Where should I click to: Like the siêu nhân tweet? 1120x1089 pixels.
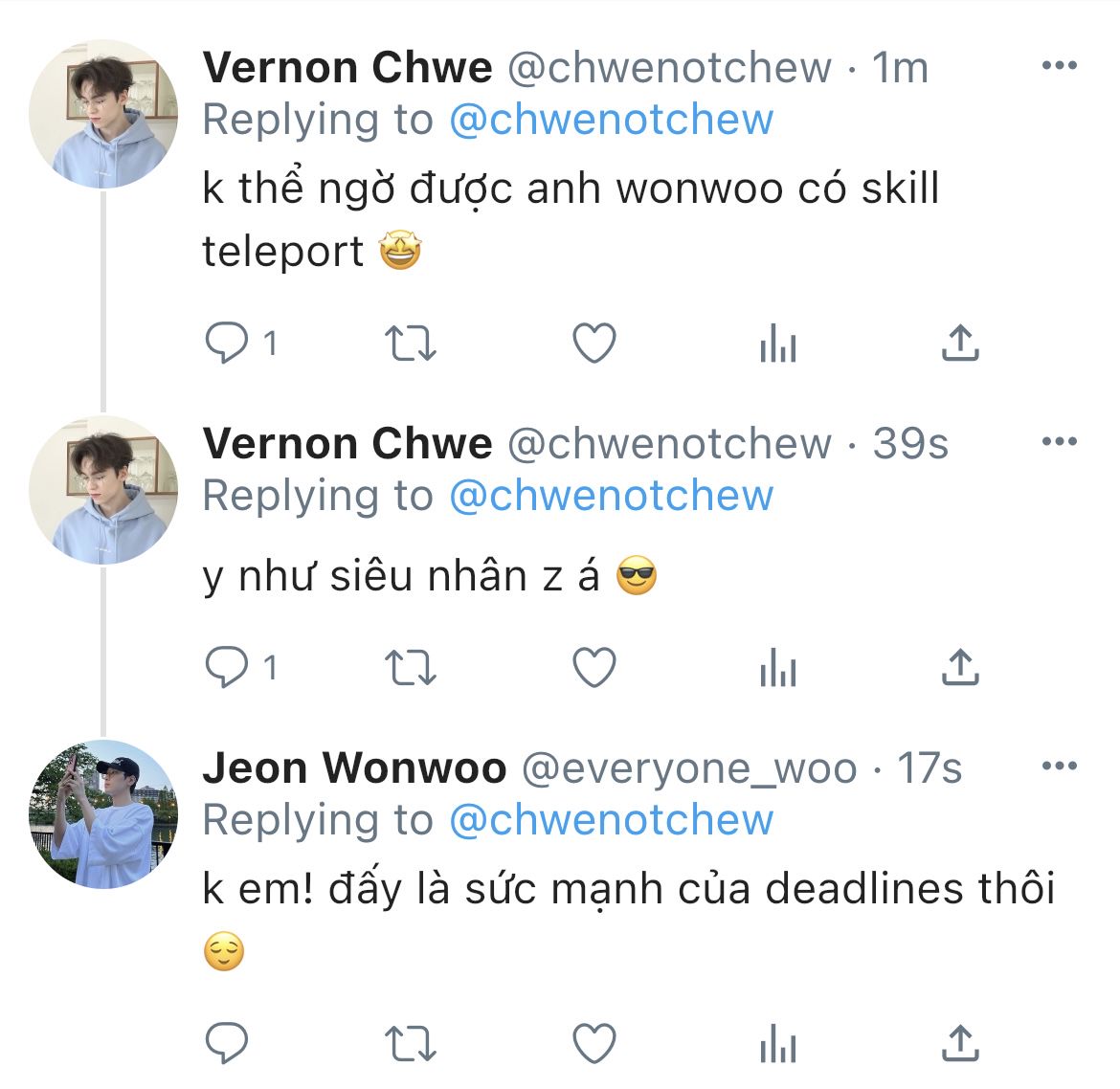[594, 667]
